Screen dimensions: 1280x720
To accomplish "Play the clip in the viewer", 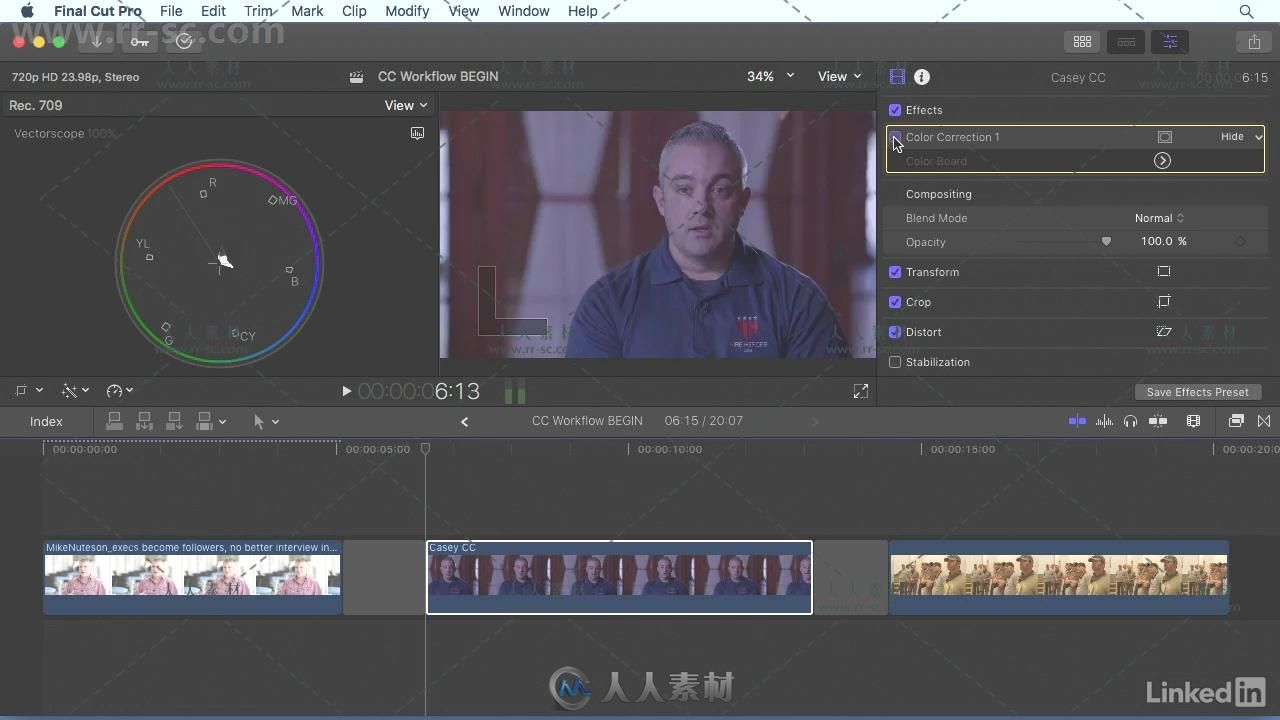I will 346,391.
